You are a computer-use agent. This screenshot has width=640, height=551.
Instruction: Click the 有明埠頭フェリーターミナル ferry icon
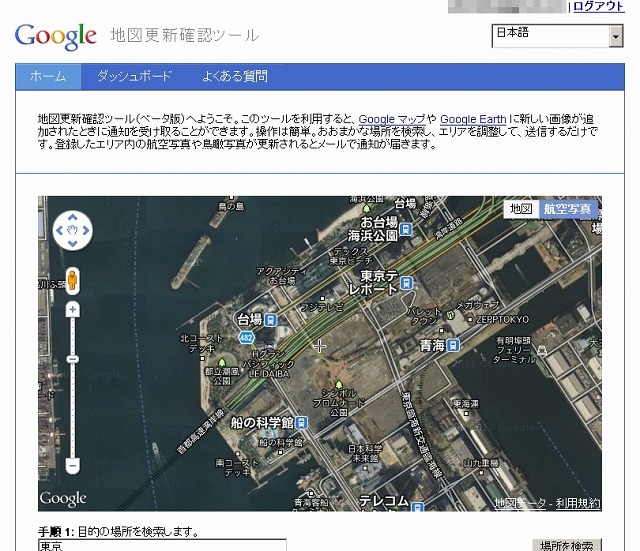[542, 351]
